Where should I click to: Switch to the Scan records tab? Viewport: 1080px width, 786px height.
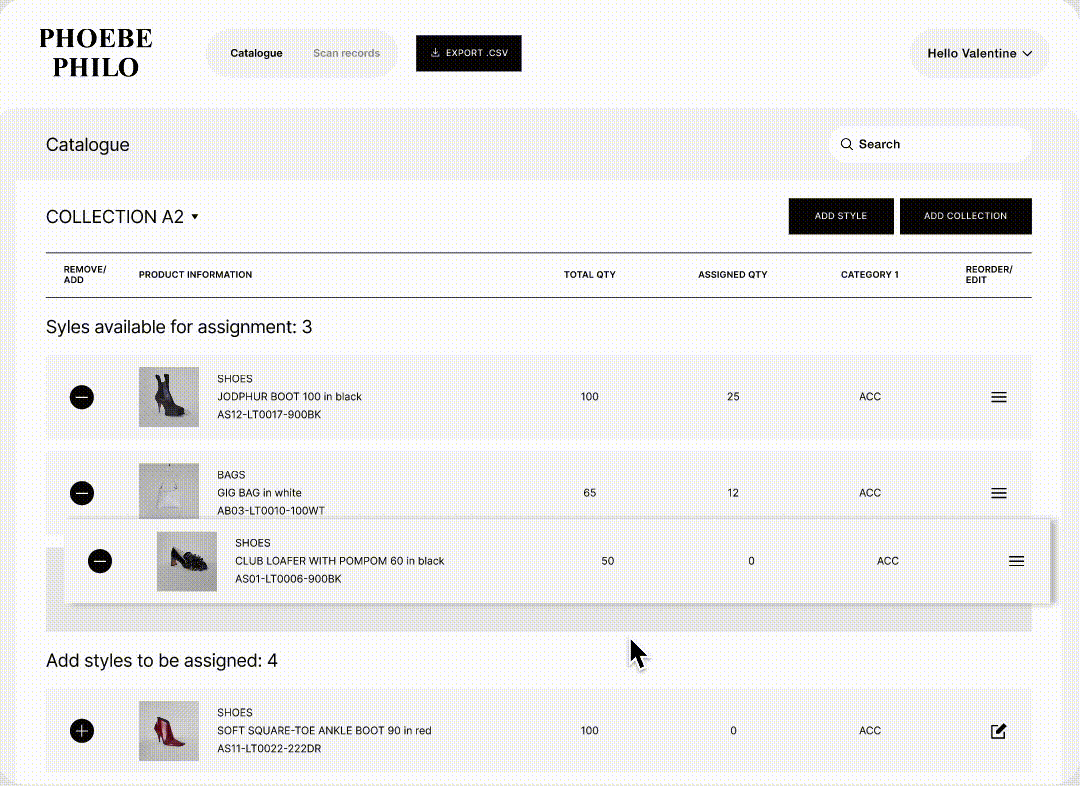(x=347, y=53)
